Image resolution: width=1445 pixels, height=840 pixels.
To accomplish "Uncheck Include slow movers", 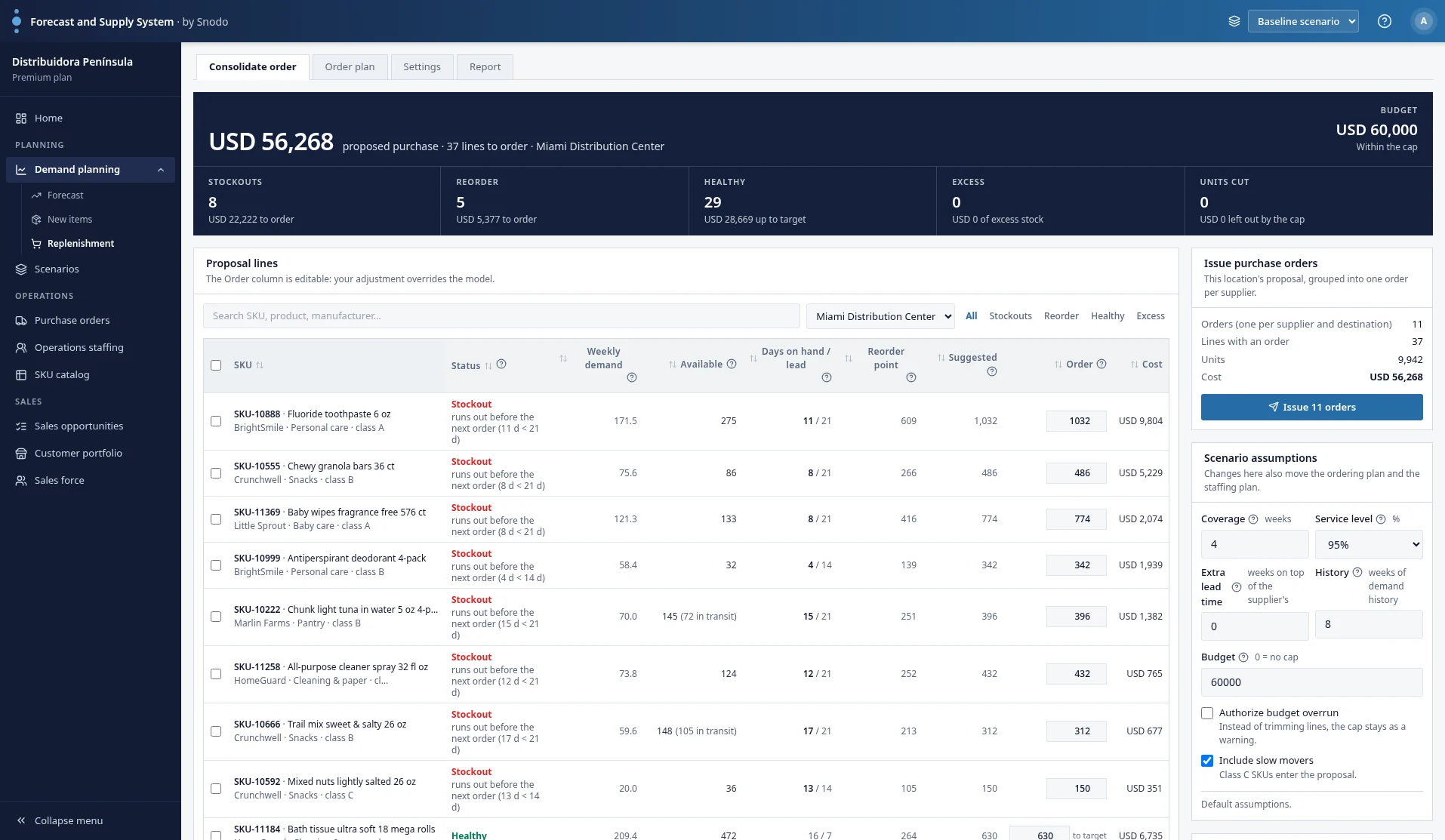I will (1207, 761).
